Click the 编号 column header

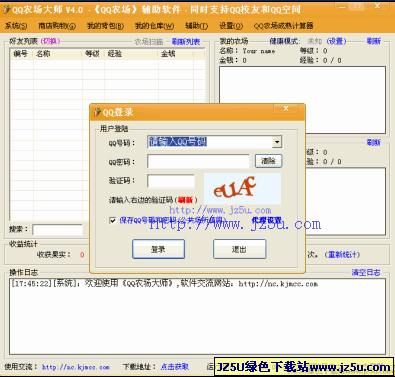[x=21, y=54]
